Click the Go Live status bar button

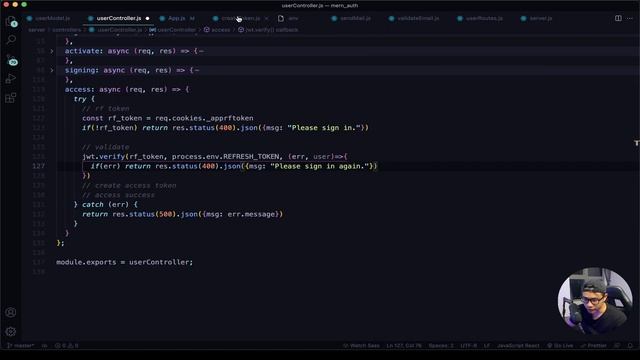coord(560,346)
